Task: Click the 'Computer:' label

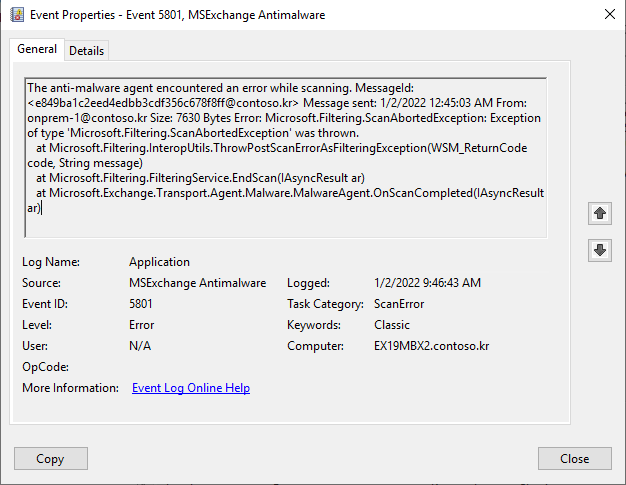Action: click(315, 346)
